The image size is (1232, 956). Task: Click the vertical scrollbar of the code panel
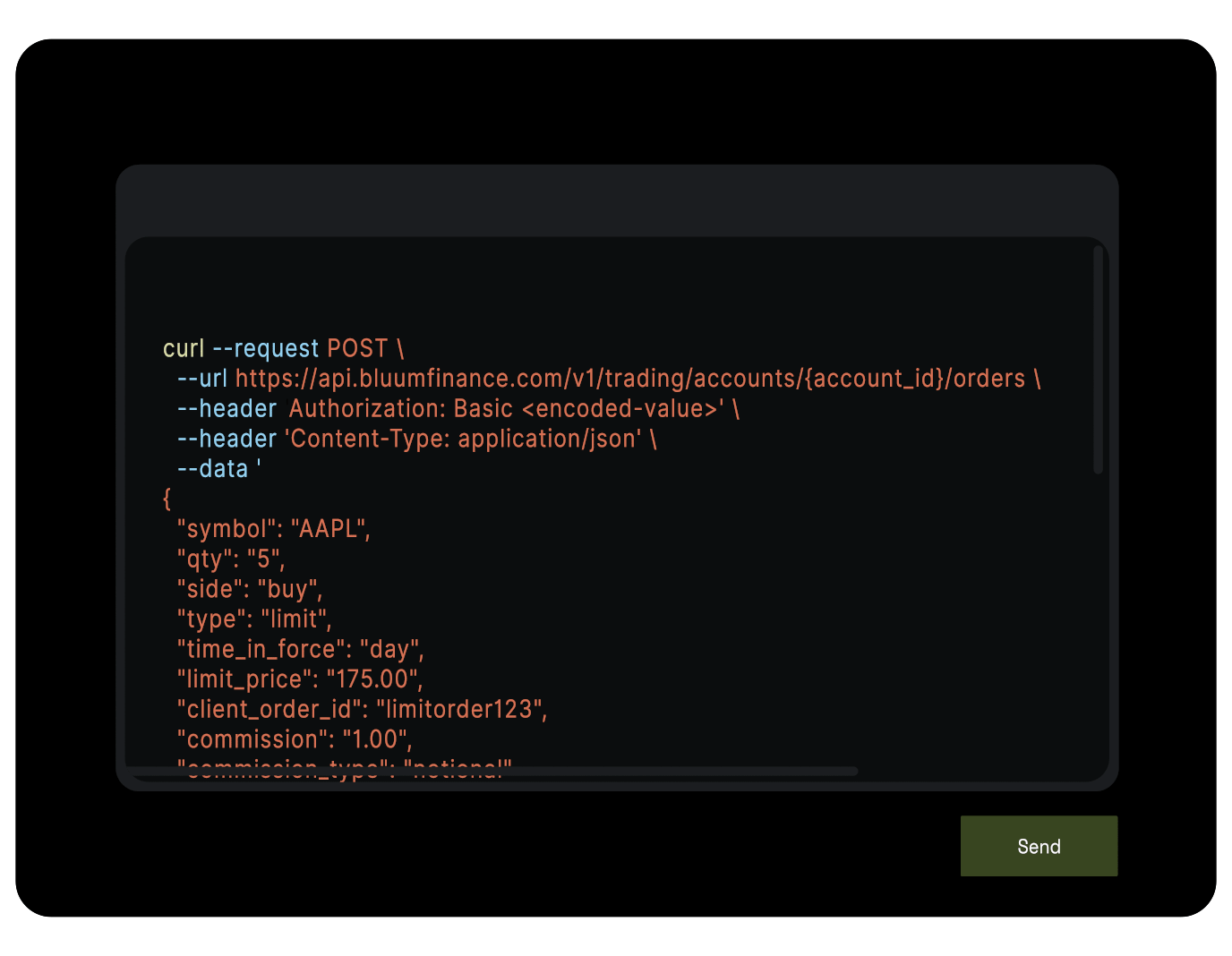(x=1098, y=359)
